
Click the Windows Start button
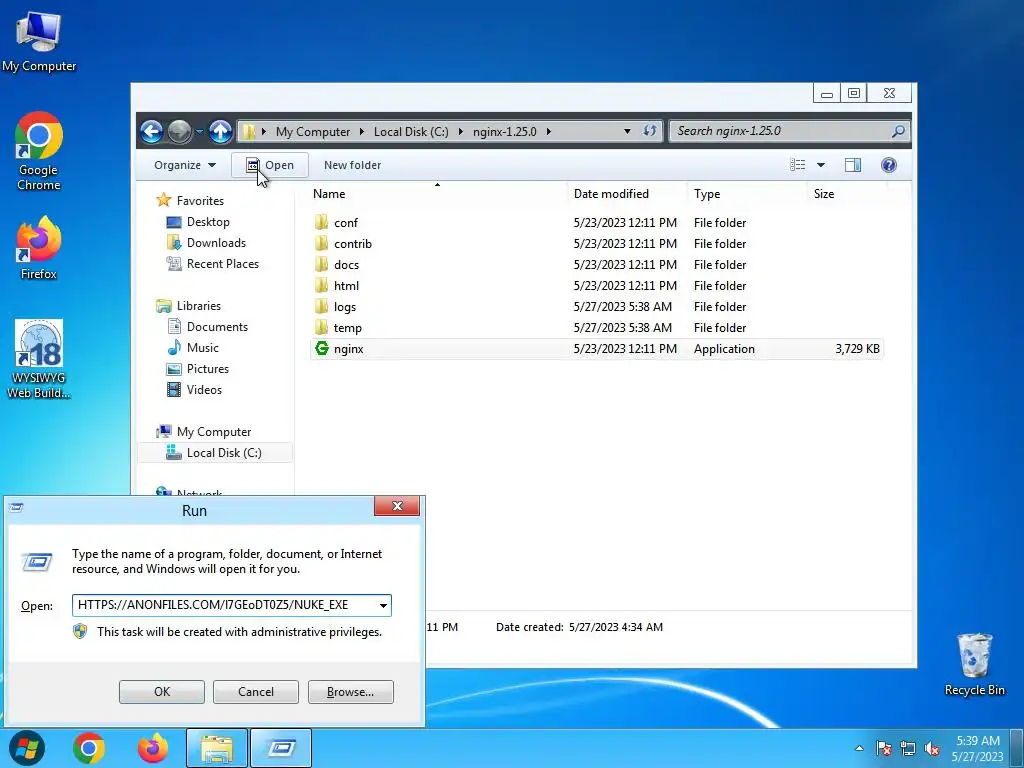tap(27, 748)
